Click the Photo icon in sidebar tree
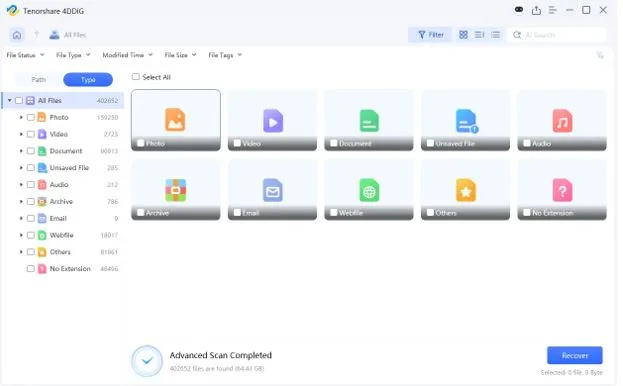The height and width of the screenshot is (386, 623). pos(42,117)
